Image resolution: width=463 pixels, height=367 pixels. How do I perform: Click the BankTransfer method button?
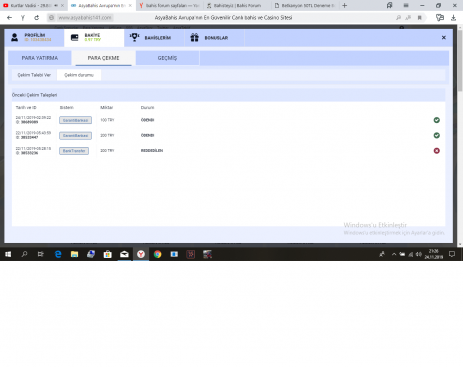[74, 151]
